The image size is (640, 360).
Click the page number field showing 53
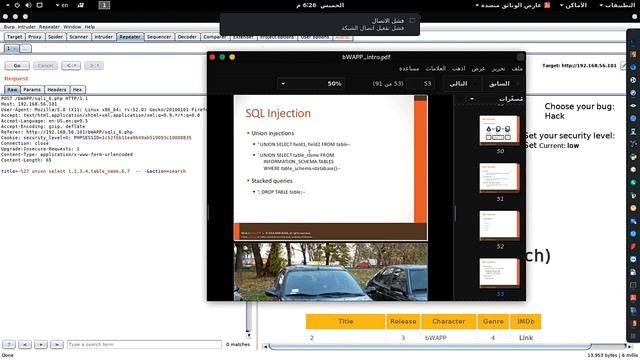coord(422,84)
